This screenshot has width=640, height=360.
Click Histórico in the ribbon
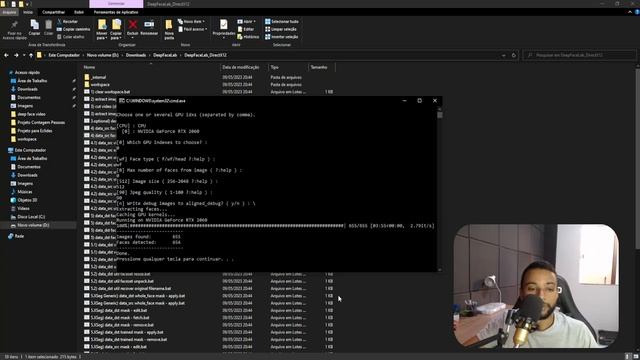(248, 37)
